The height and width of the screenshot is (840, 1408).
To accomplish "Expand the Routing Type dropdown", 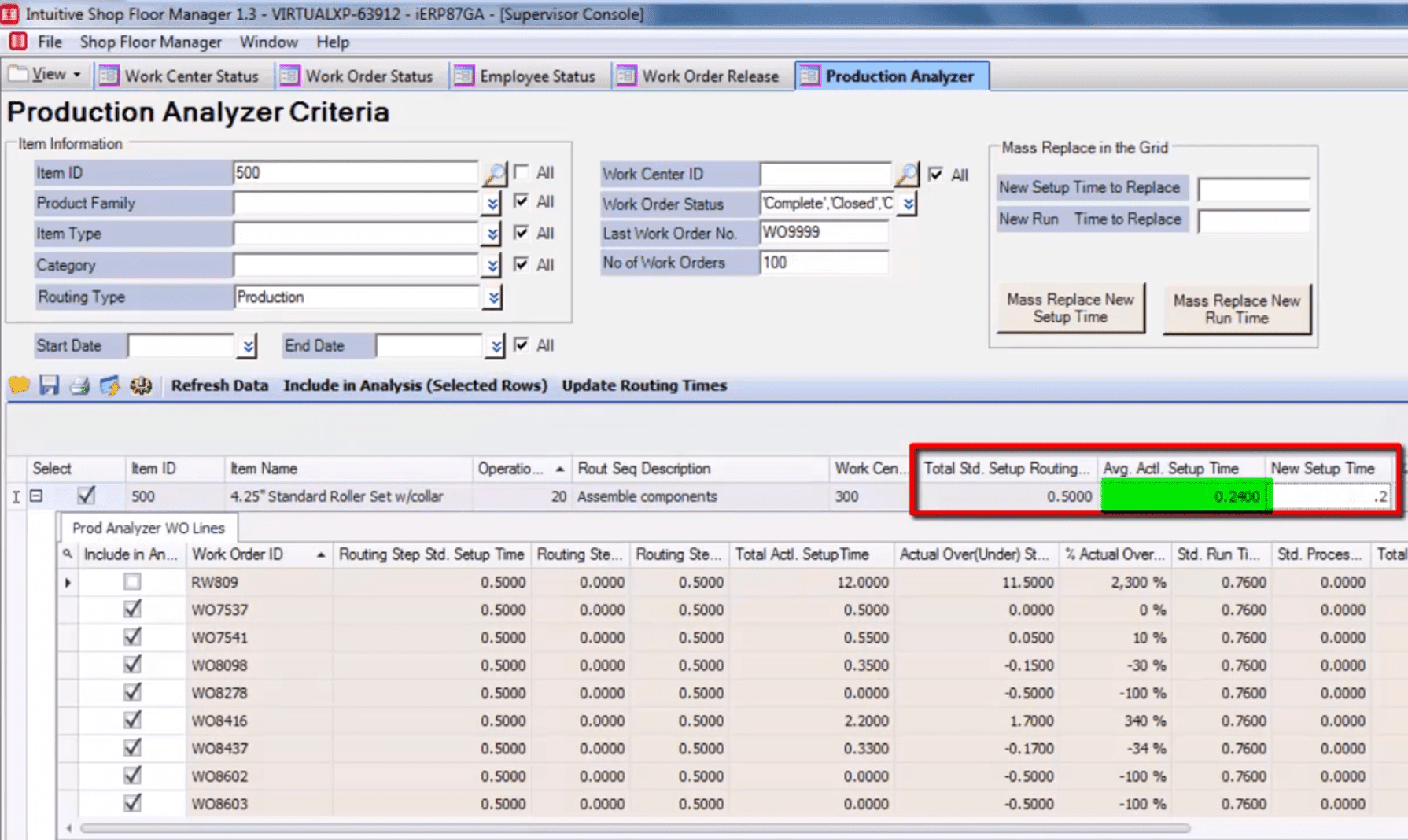I will point(492,297).
